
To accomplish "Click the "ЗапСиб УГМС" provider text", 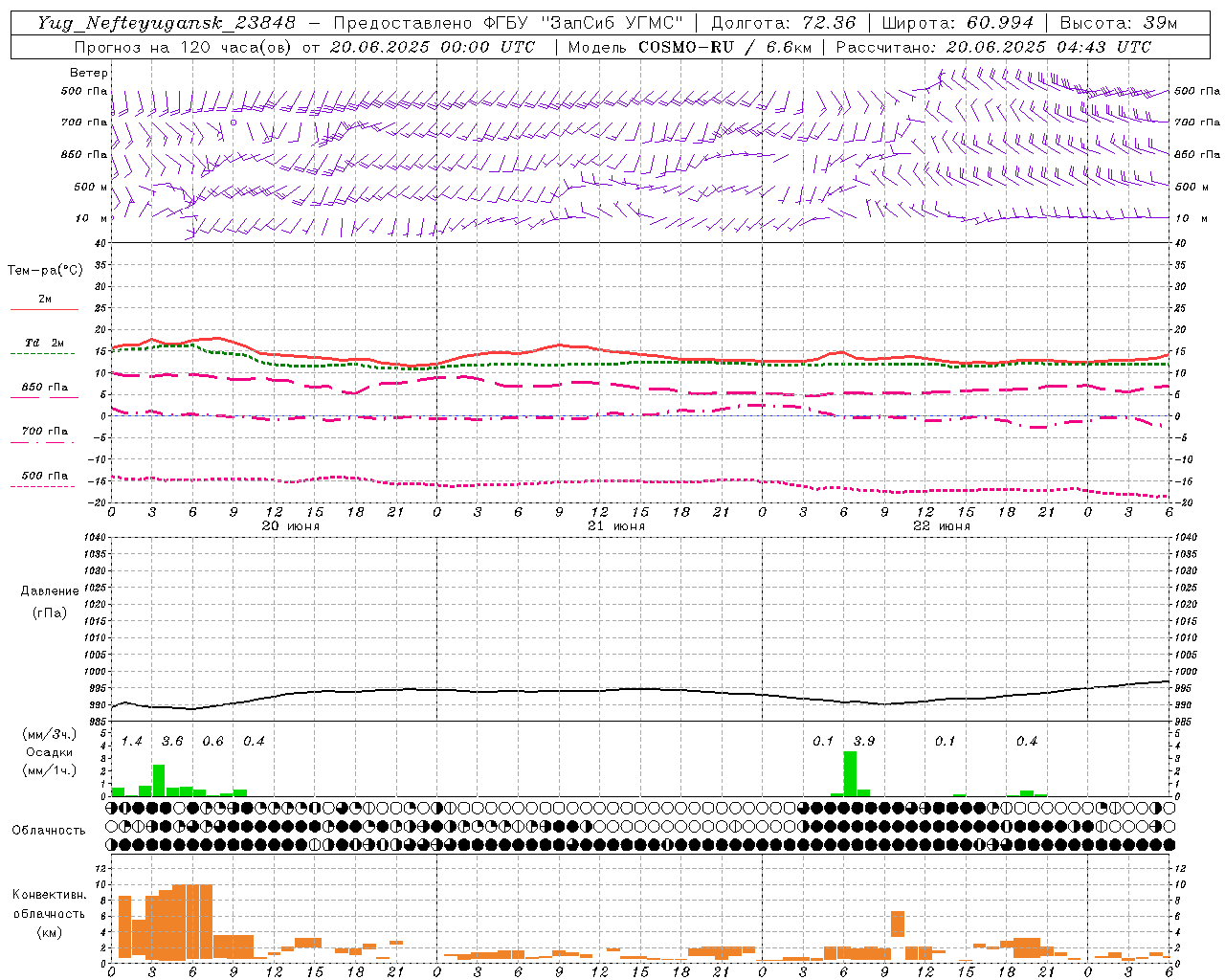I will click(x=613, y=22).
